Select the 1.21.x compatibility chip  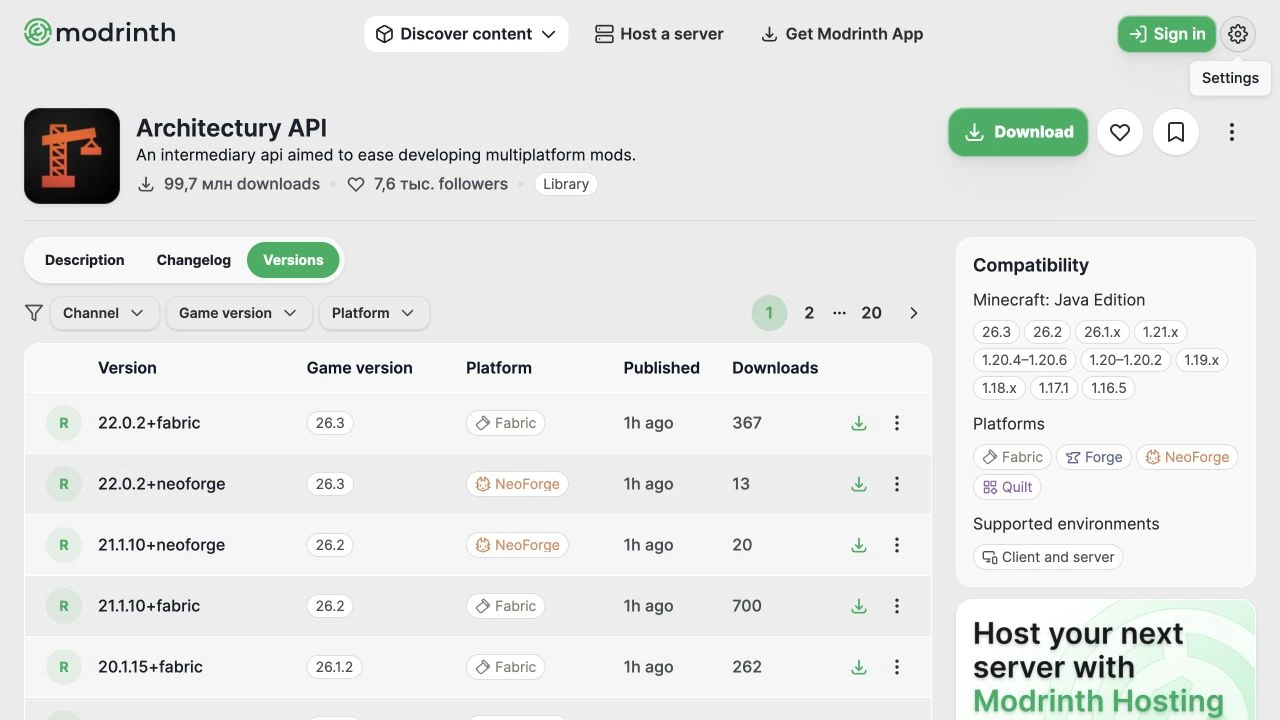1161,332
